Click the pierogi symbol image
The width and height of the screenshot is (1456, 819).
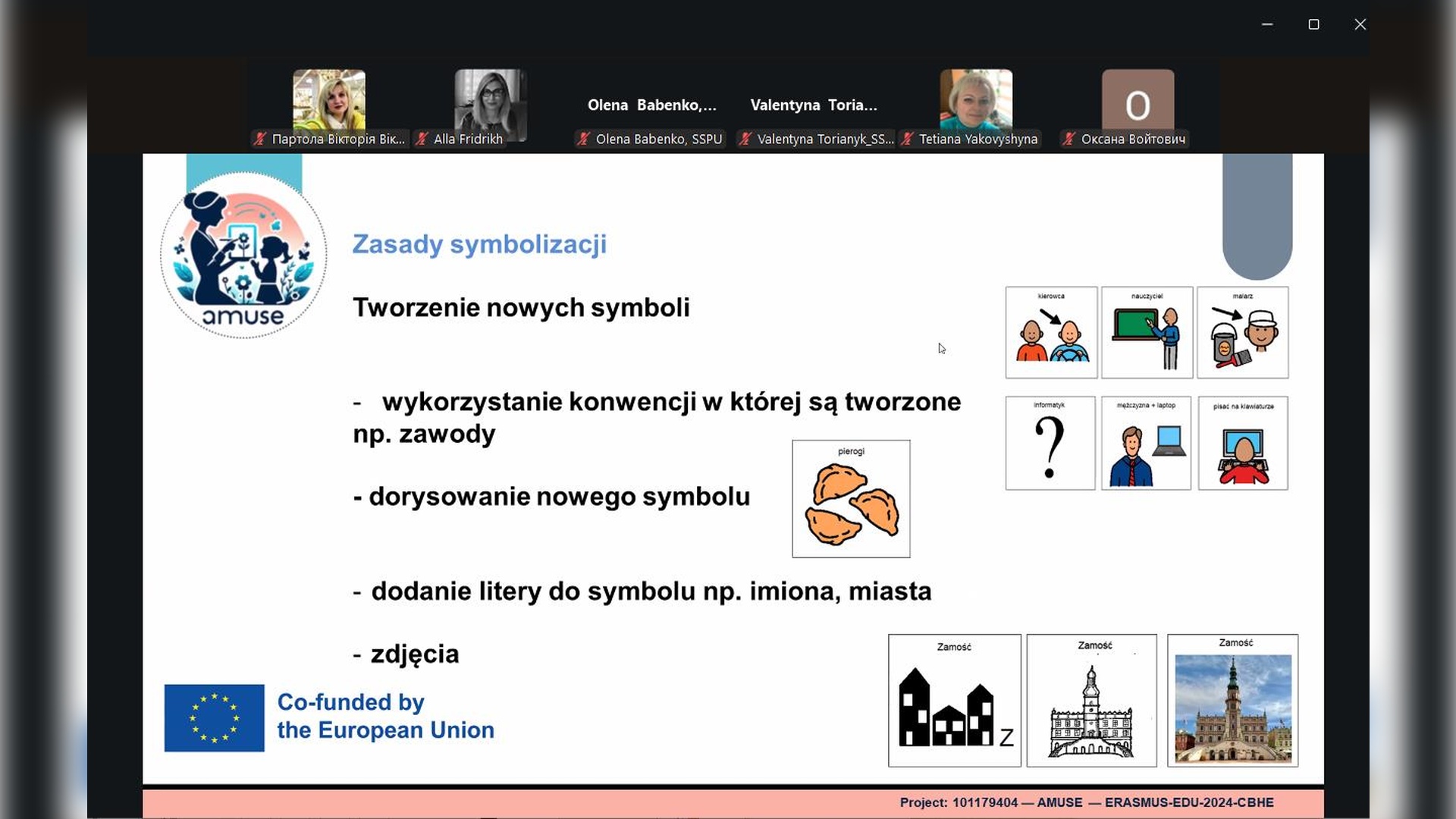click(851, 499)
